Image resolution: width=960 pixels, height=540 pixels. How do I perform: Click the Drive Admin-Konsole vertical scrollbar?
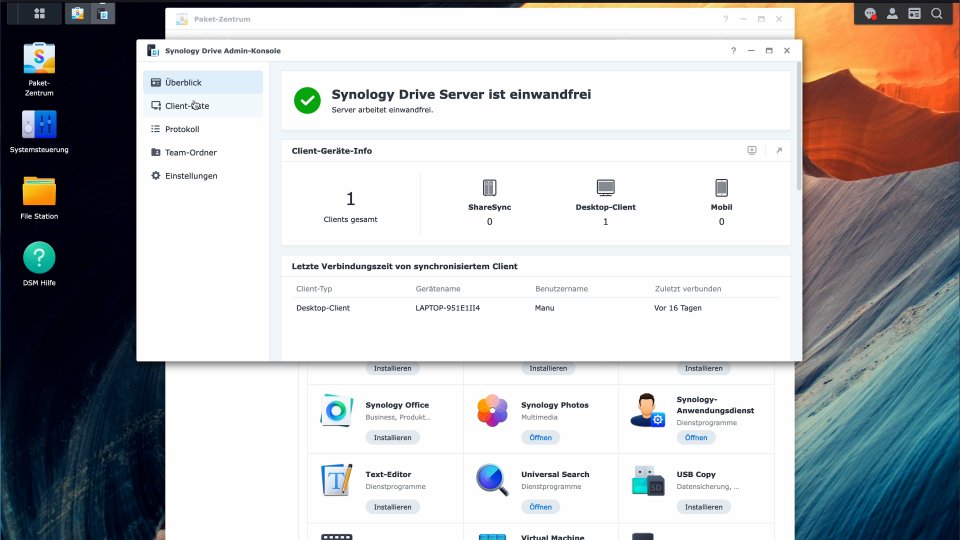coord(798,127)
